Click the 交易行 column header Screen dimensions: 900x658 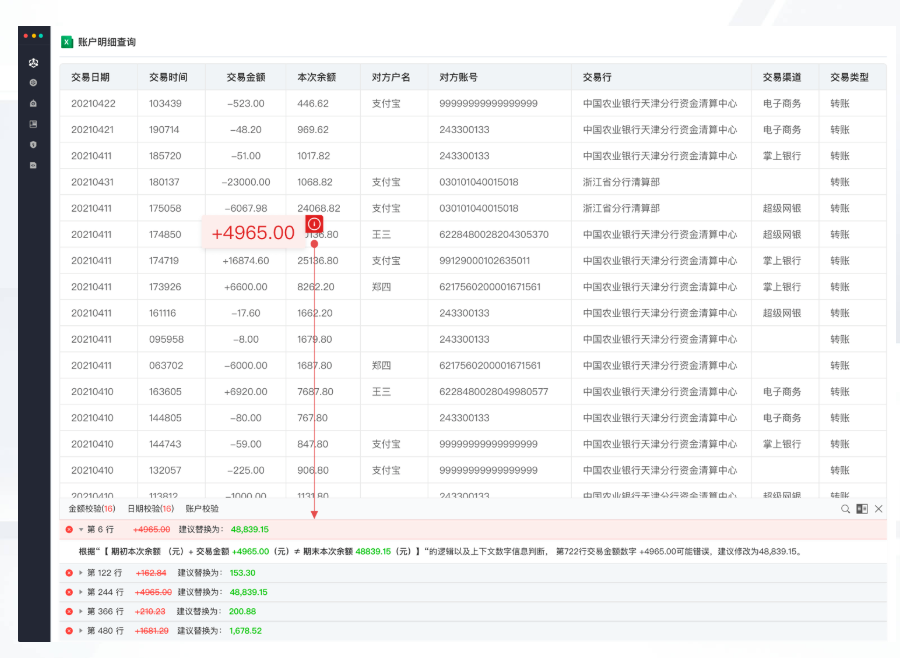[597, 78]
